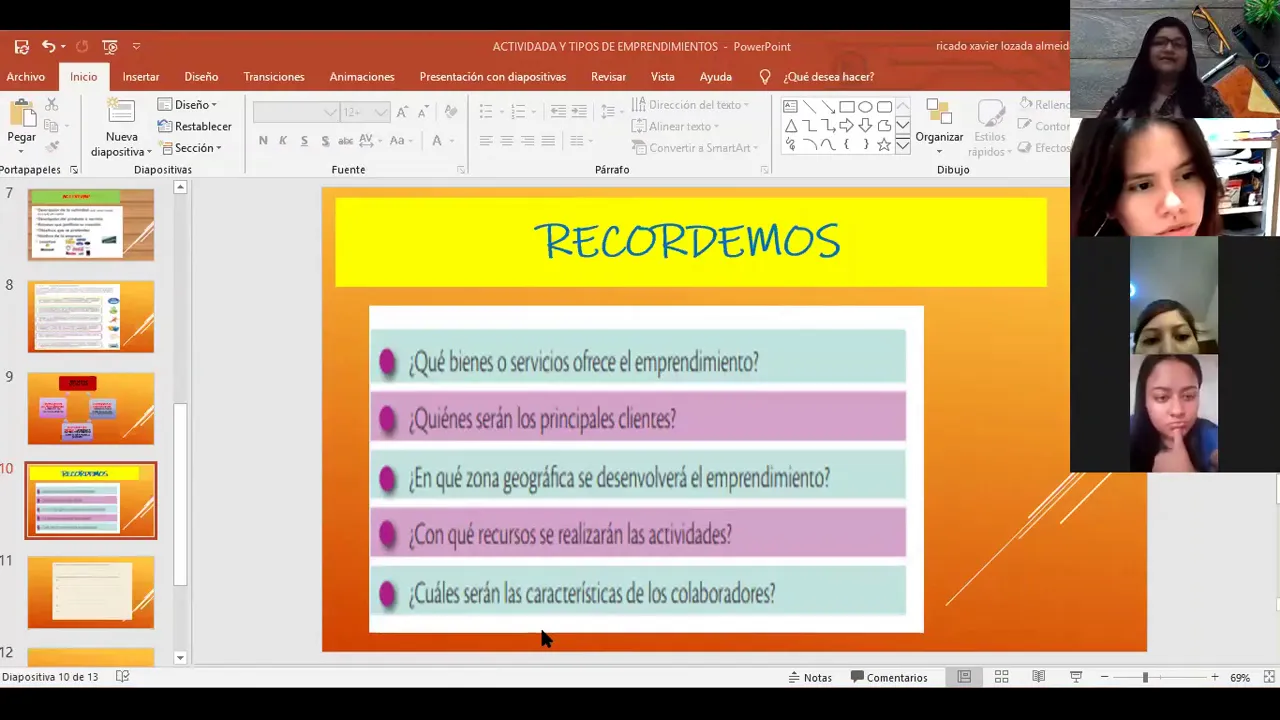Select slide 9 thumbnail
The height and width of the screenshot is (720, 1280).
(x=91, y=408)
